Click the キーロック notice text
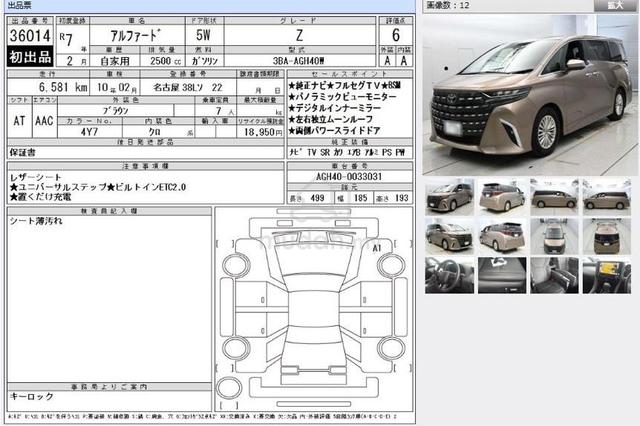Viewport: 640px width, 426px height. coord(31,396)
